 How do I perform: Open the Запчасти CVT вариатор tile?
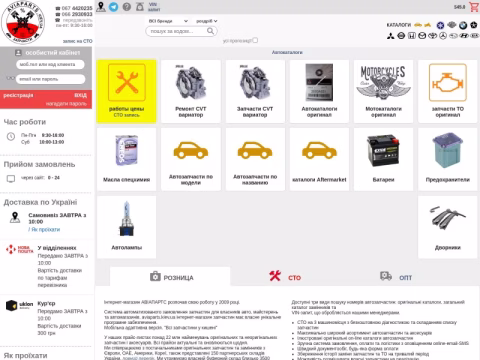coord(255,91)
